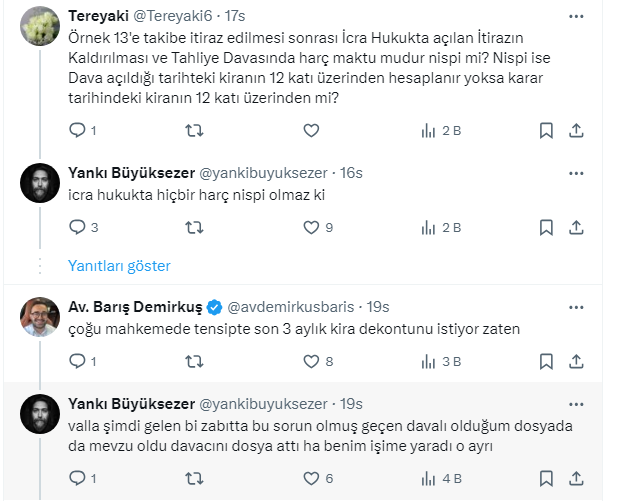
Task: Like the 'icra hukukta hiçbir harç' reply
Action: pos(310,227)
